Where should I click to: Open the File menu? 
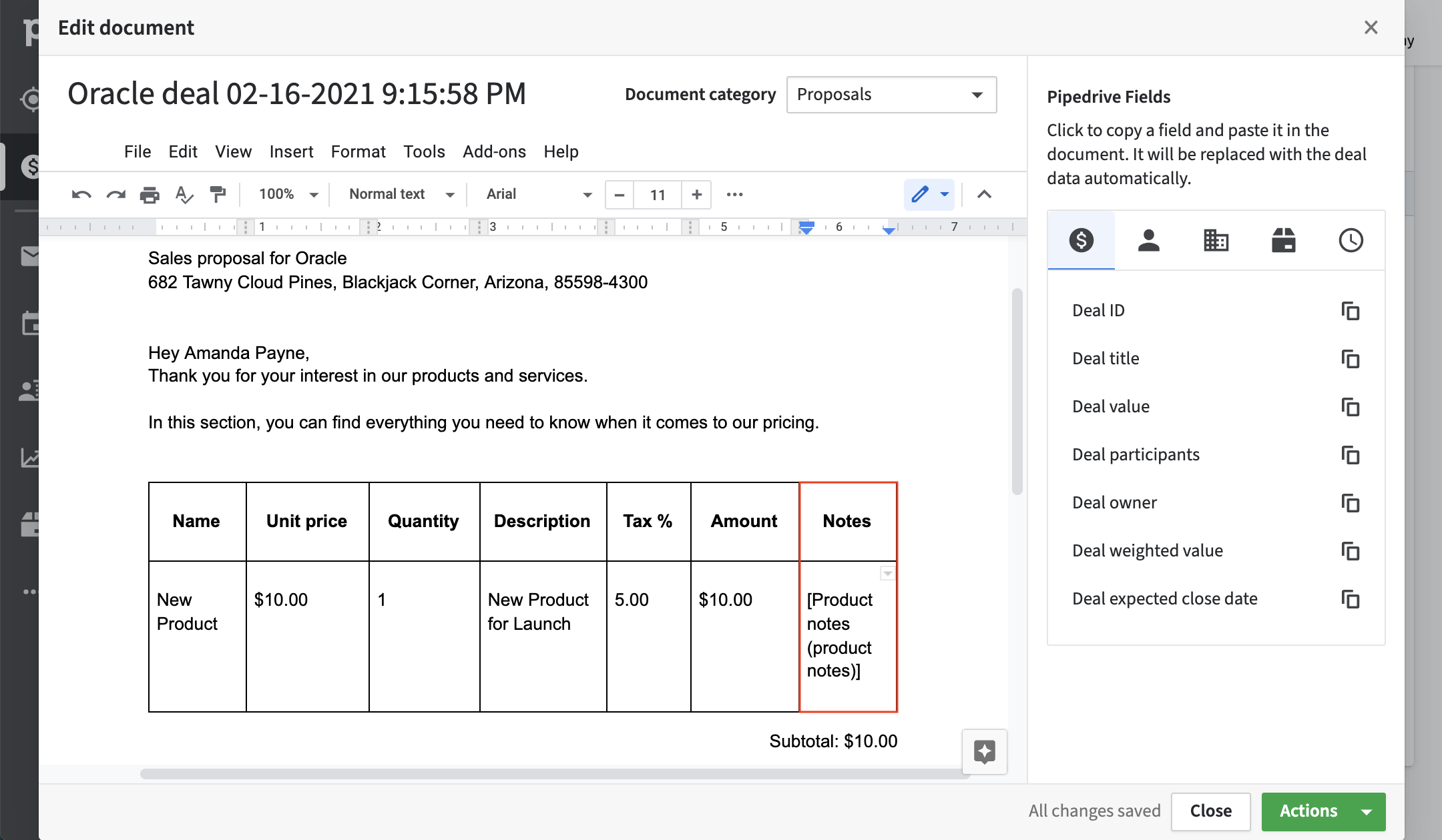138,152
